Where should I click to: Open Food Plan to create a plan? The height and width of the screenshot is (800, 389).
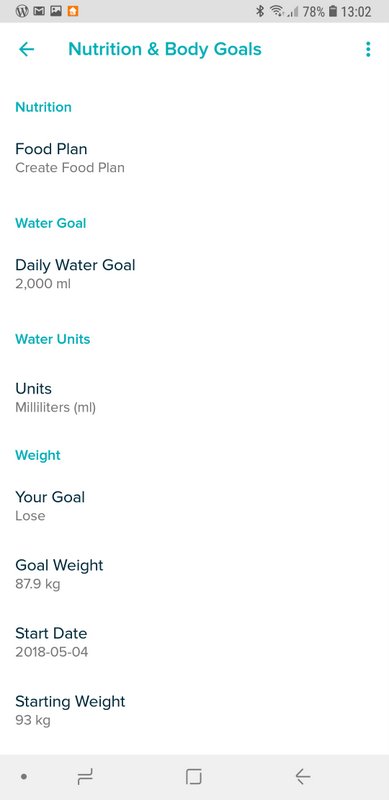coord(194,158)
